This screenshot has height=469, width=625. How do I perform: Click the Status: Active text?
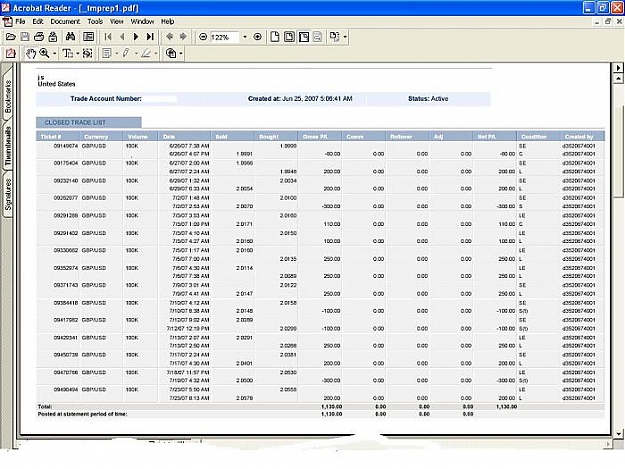[x=428, y=98]
